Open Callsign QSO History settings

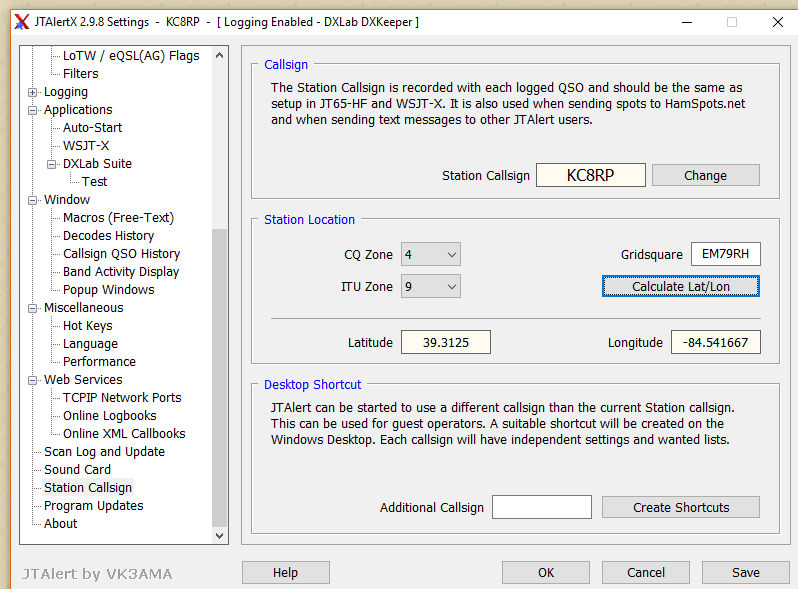click(x=121, y=254)
